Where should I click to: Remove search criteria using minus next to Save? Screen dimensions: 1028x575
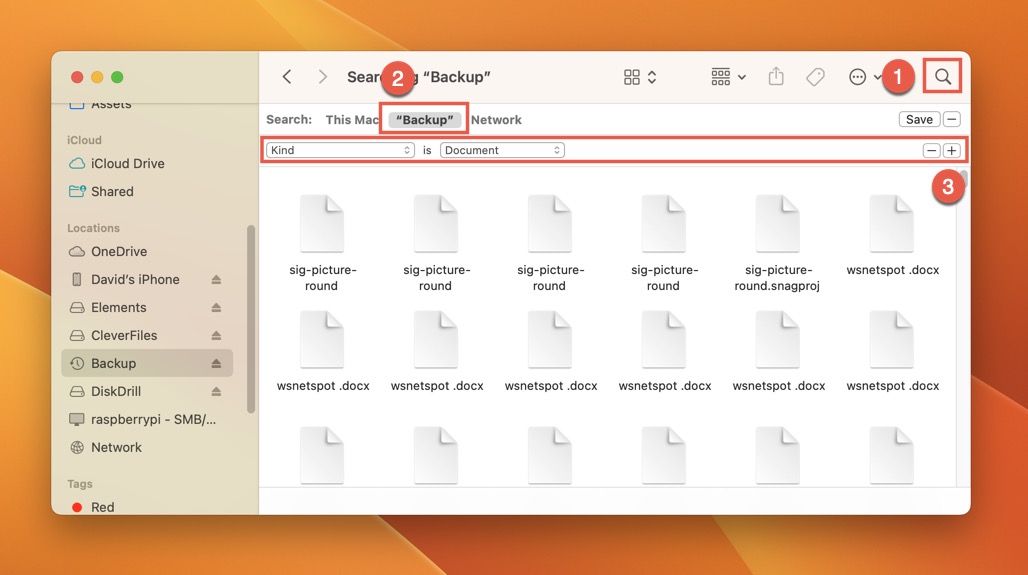click(952, 119)
